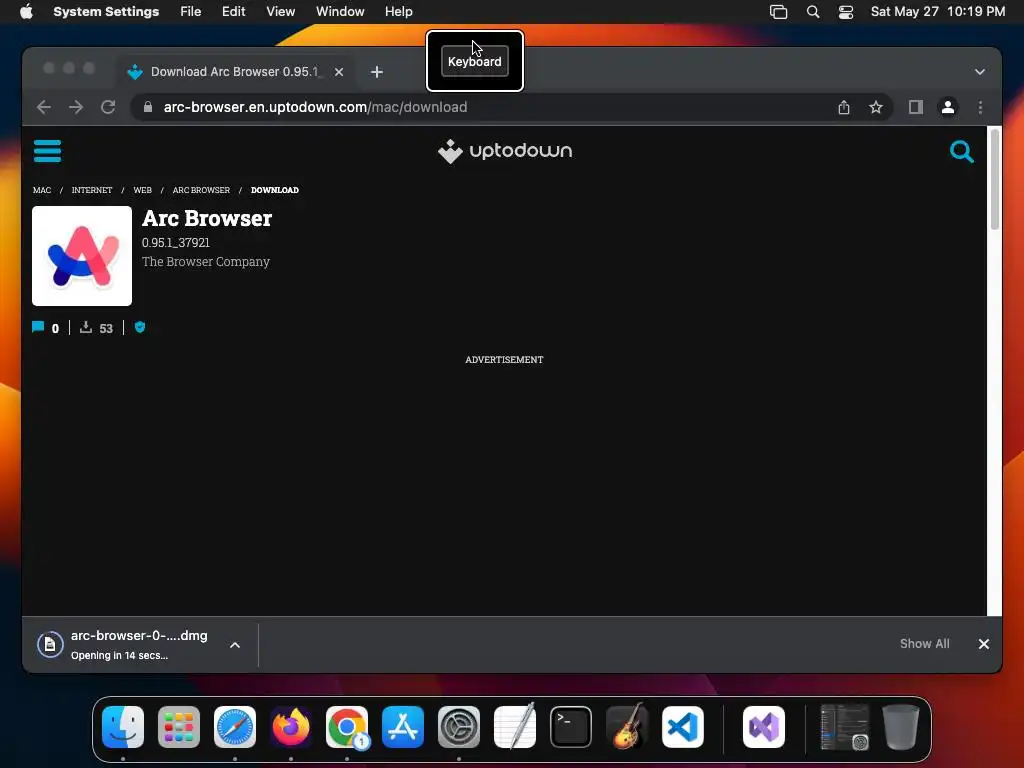Click the minimized window thumbnail in Dock

[x=844, y=727]
